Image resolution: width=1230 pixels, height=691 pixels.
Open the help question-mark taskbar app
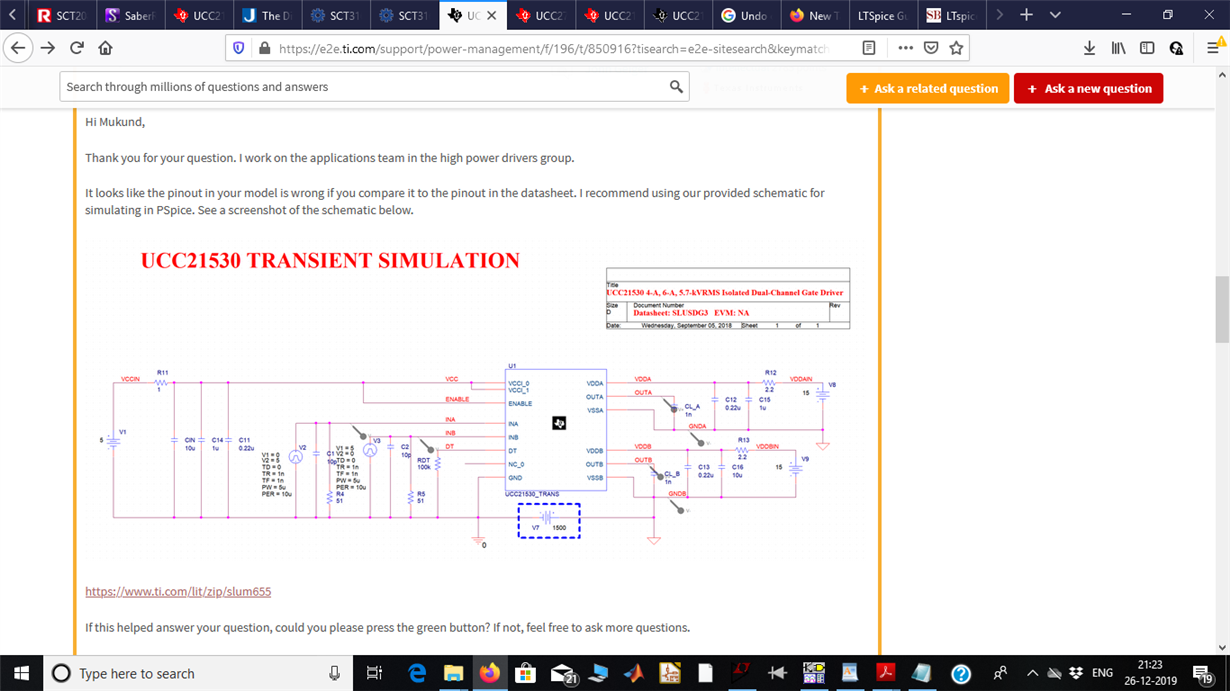(961, 673)
